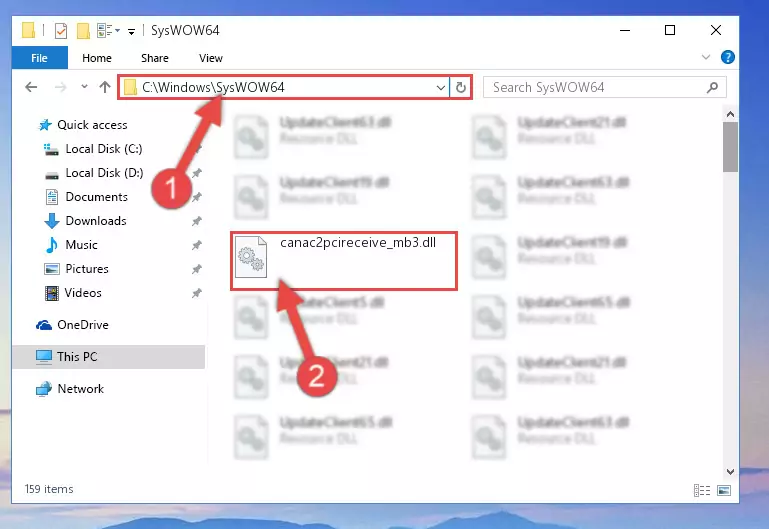This screenshot has height=529, width=769.
Task: Click the address bar path C:\Windows\SysWOW64
Action: coord(213,87)
